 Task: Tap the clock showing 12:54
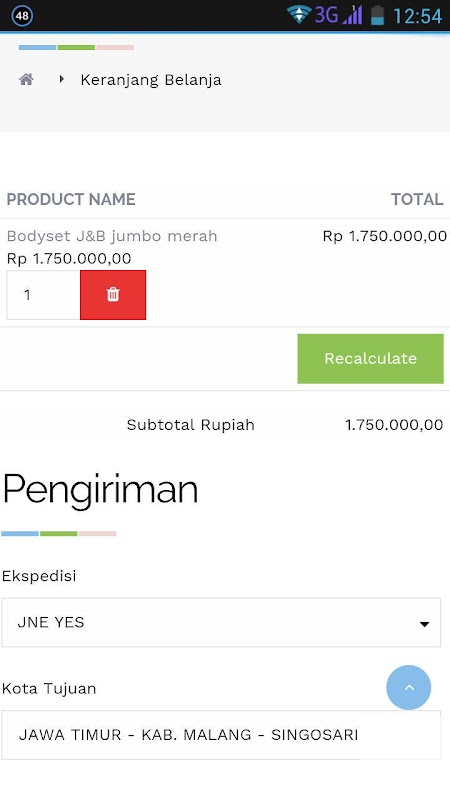coord(417,16)
